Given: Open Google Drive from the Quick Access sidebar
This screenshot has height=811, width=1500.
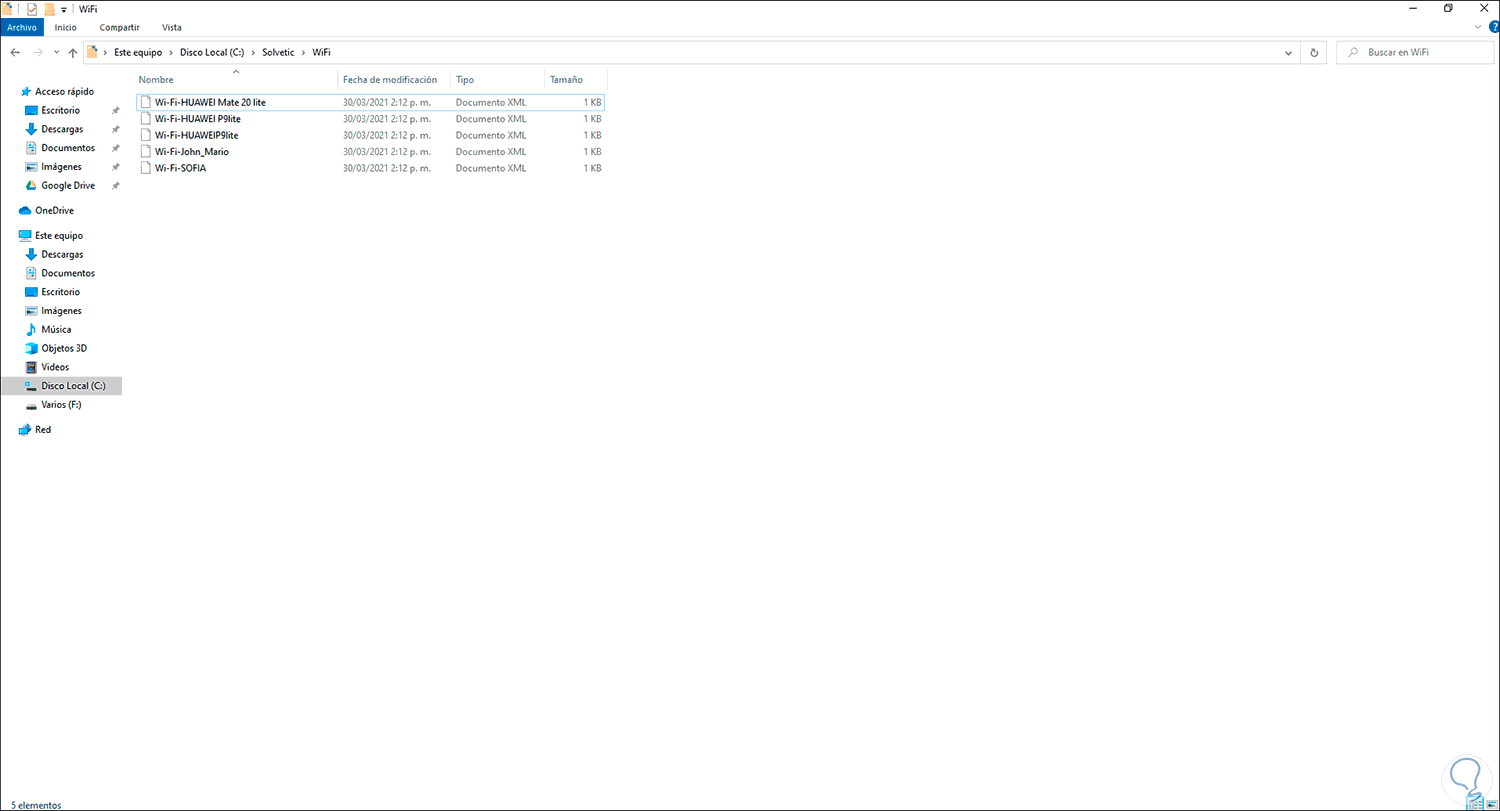Looking at the screenshot, I should (67, 185).
